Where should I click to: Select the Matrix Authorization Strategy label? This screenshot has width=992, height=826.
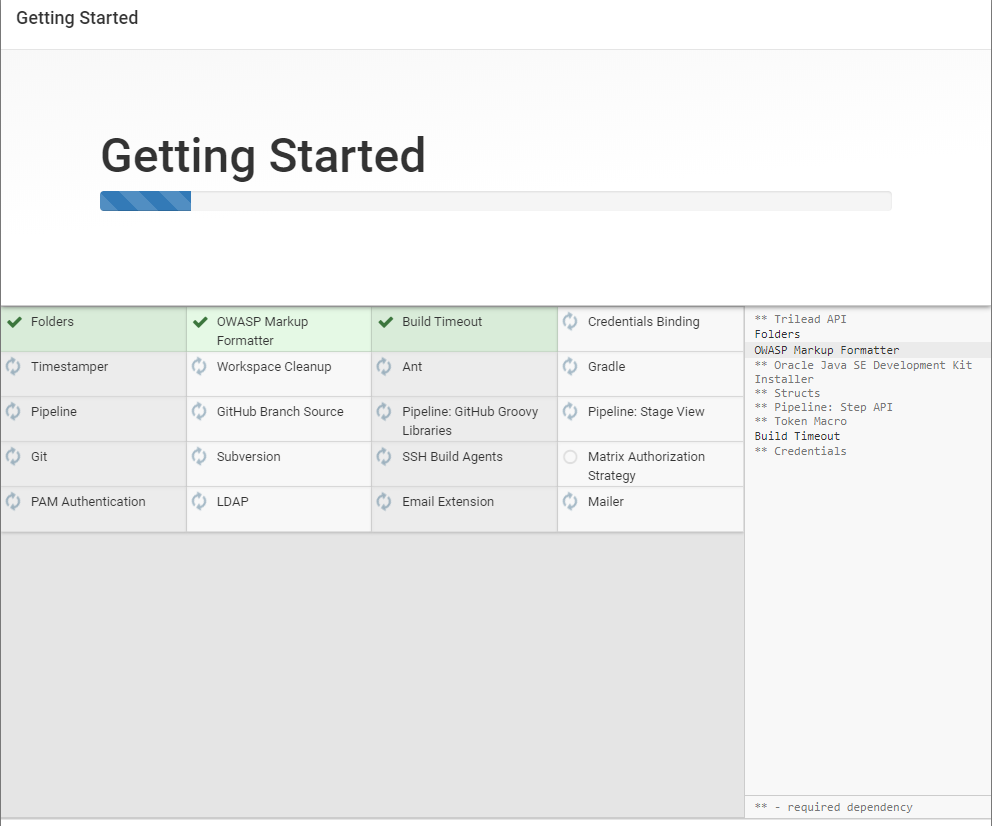tap(646, 466)
